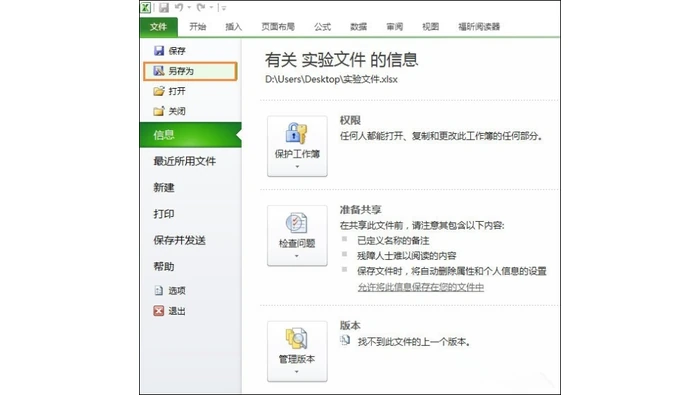Screen dimensions: 700x395
Task: Expand the 检查问题 dropdown arrow
Action: 297,256
